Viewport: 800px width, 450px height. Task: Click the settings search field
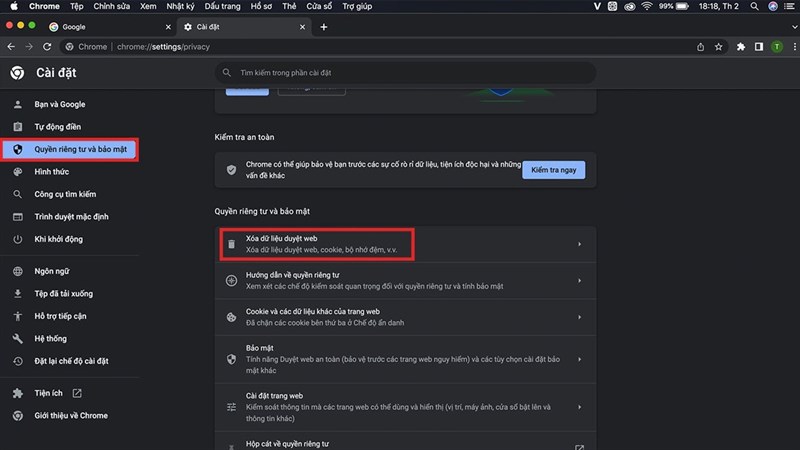405,73
